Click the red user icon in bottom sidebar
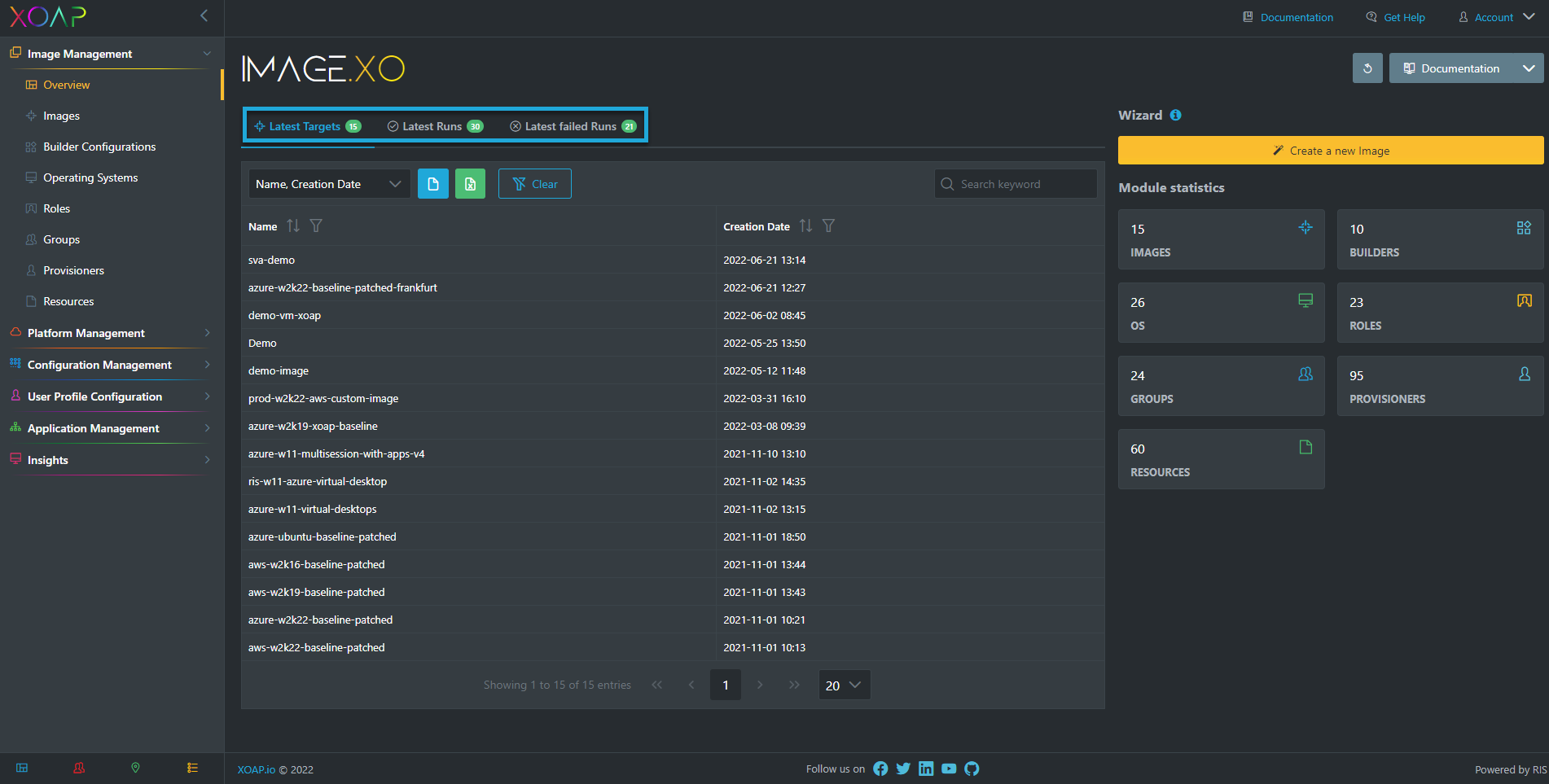The image size is (1549, 784). (79, 768)
